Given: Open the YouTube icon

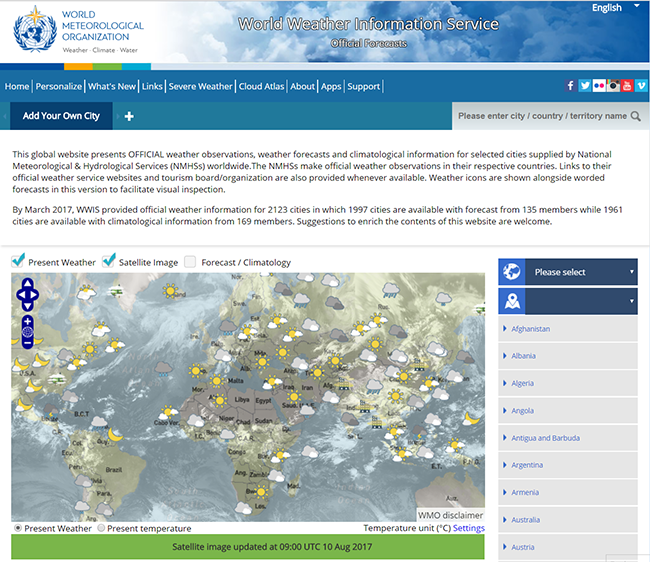Looking at the screenshot, I should click(x=627, y=86).
